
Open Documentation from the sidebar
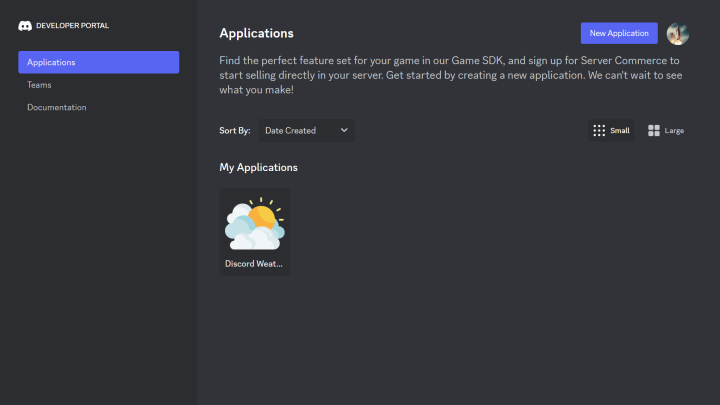click(56, 107)
